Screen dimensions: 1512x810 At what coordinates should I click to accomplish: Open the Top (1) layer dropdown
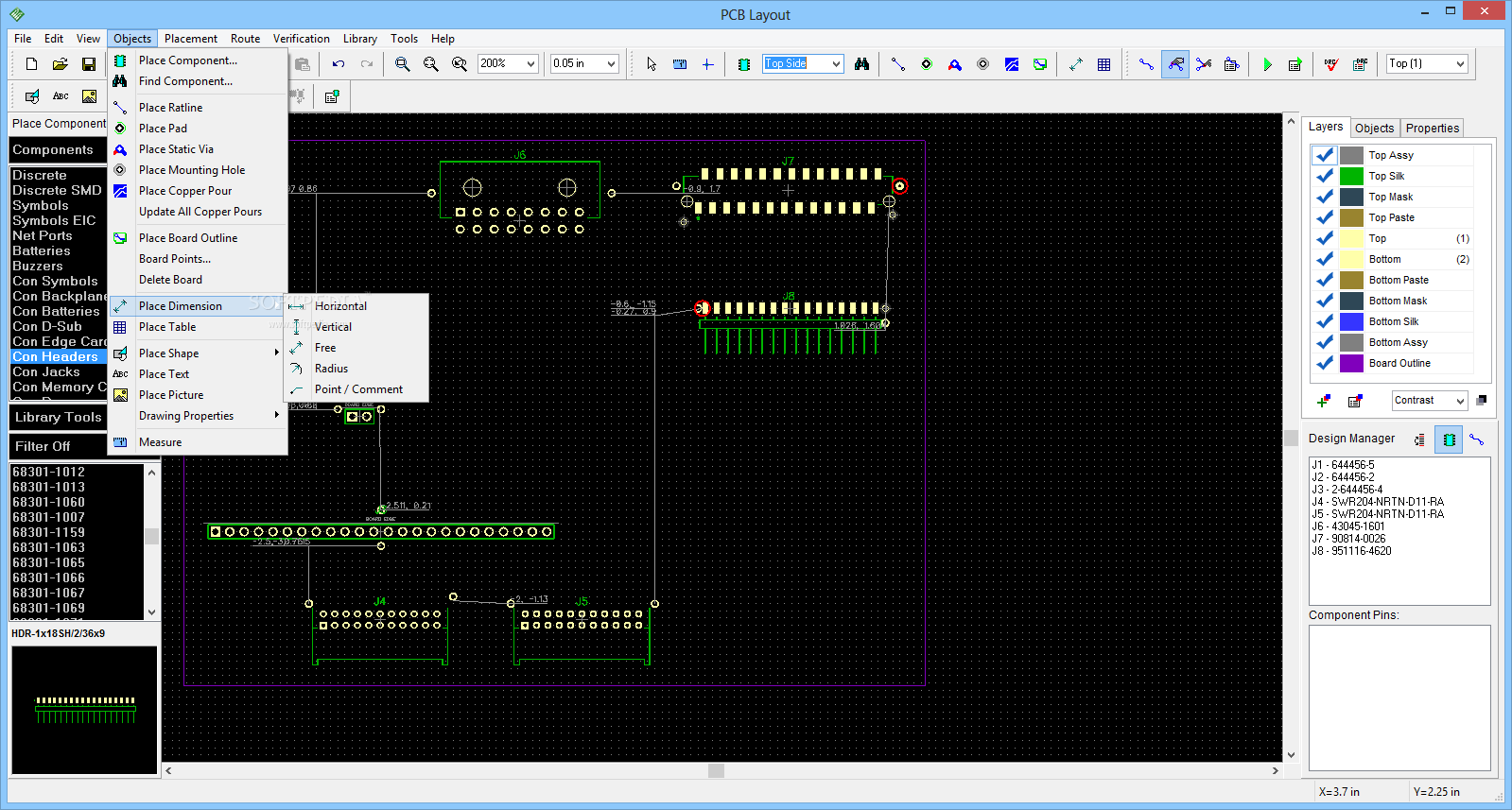pyautogui.click(x=1460, y=64)
